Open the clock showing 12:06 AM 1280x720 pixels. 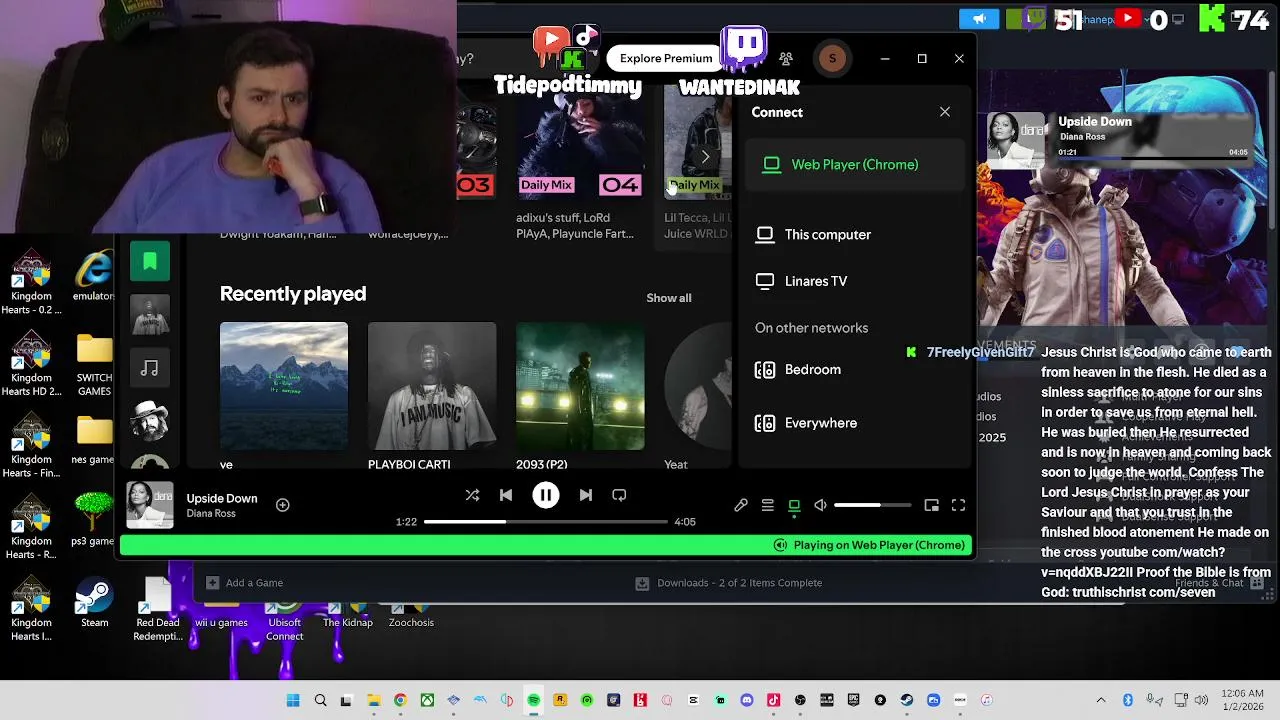pos(1243,700)
